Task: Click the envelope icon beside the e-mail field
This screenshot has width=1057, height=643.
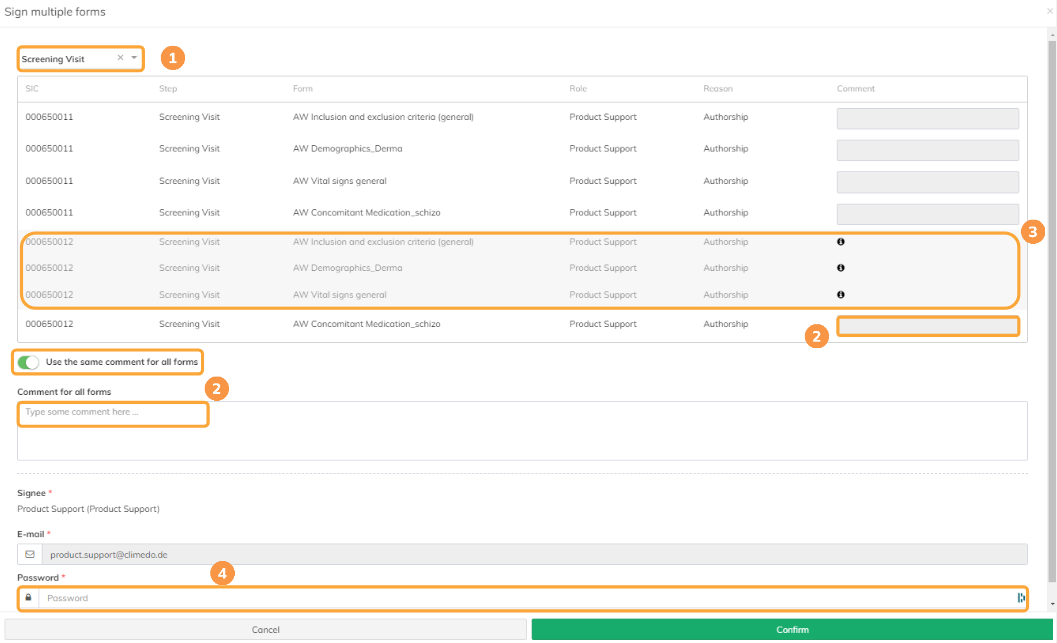Action: pos(30,555)
